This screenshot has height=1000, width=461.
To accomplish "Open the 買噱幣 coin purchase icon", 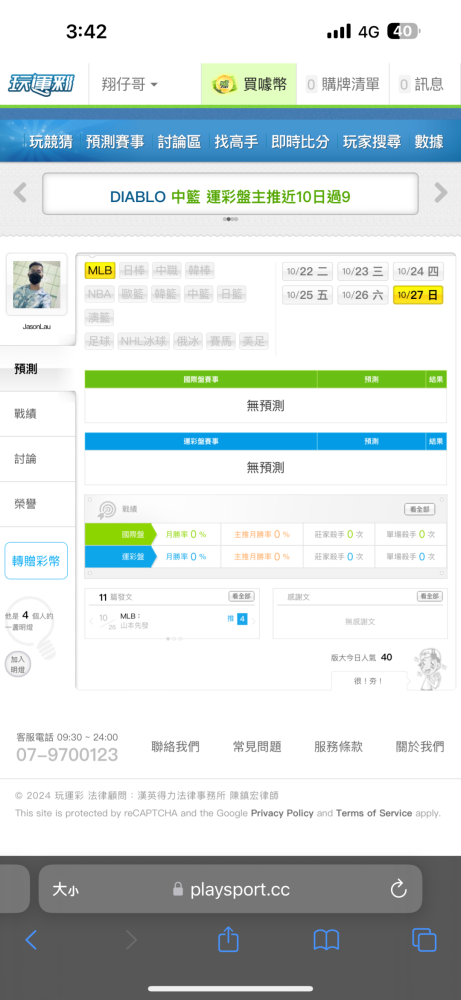I will coord(224,84).
